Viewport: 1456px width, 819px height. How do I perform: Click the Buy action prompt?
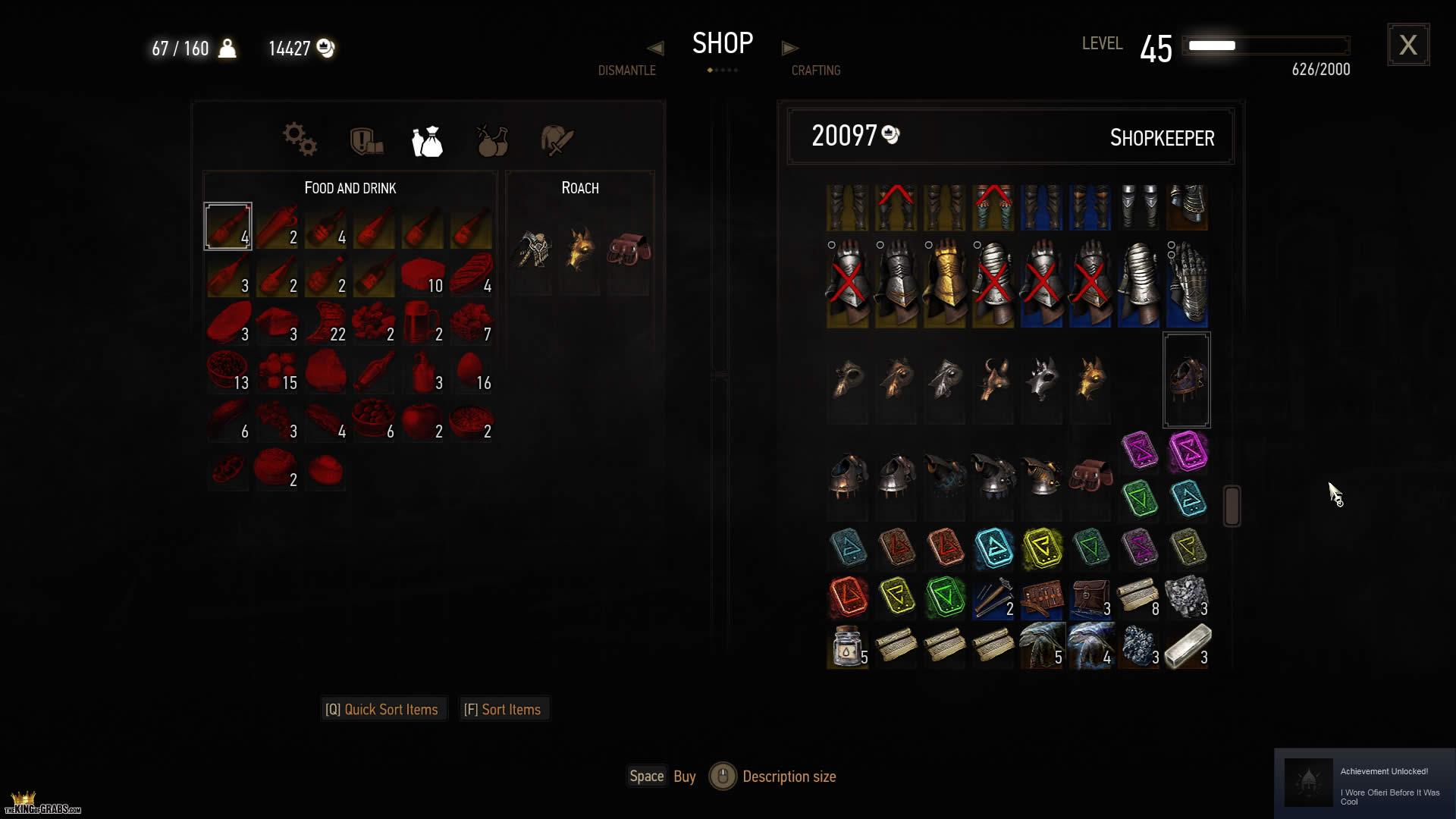[662, 776]
